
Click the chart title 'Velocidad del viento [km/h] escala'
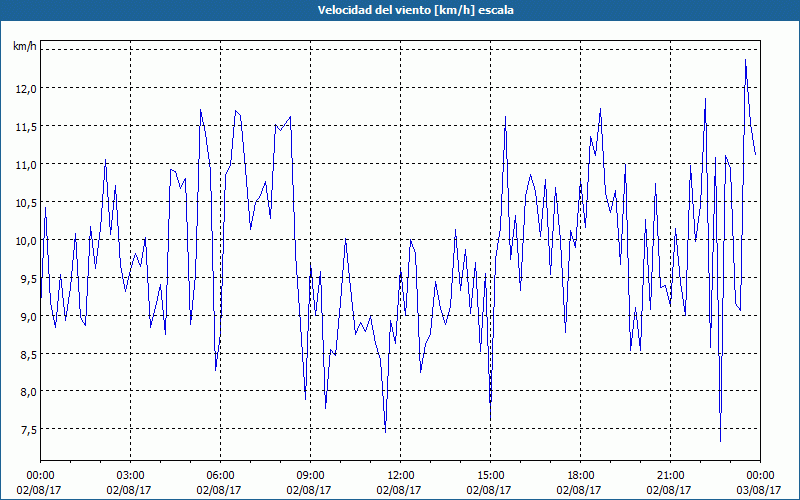tap(415, 10)
